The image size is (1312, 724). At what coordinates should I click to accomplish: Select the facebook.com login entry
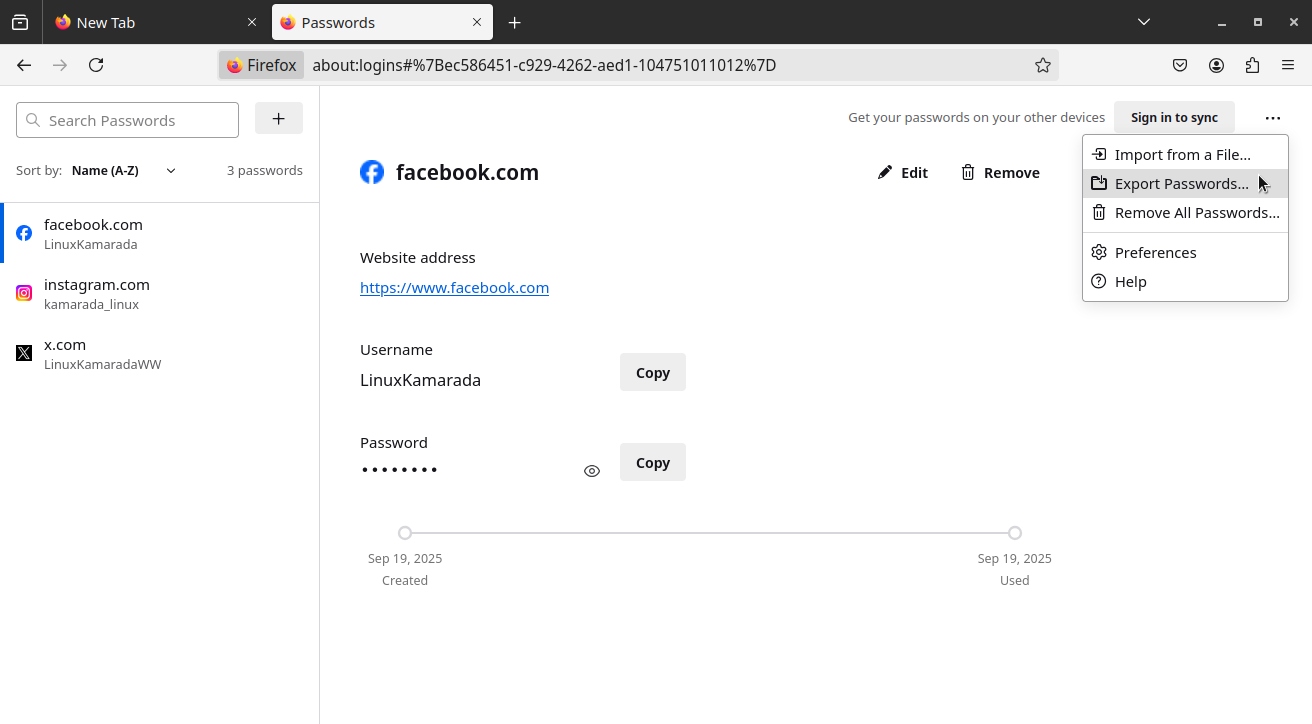(x=160, y=233)
